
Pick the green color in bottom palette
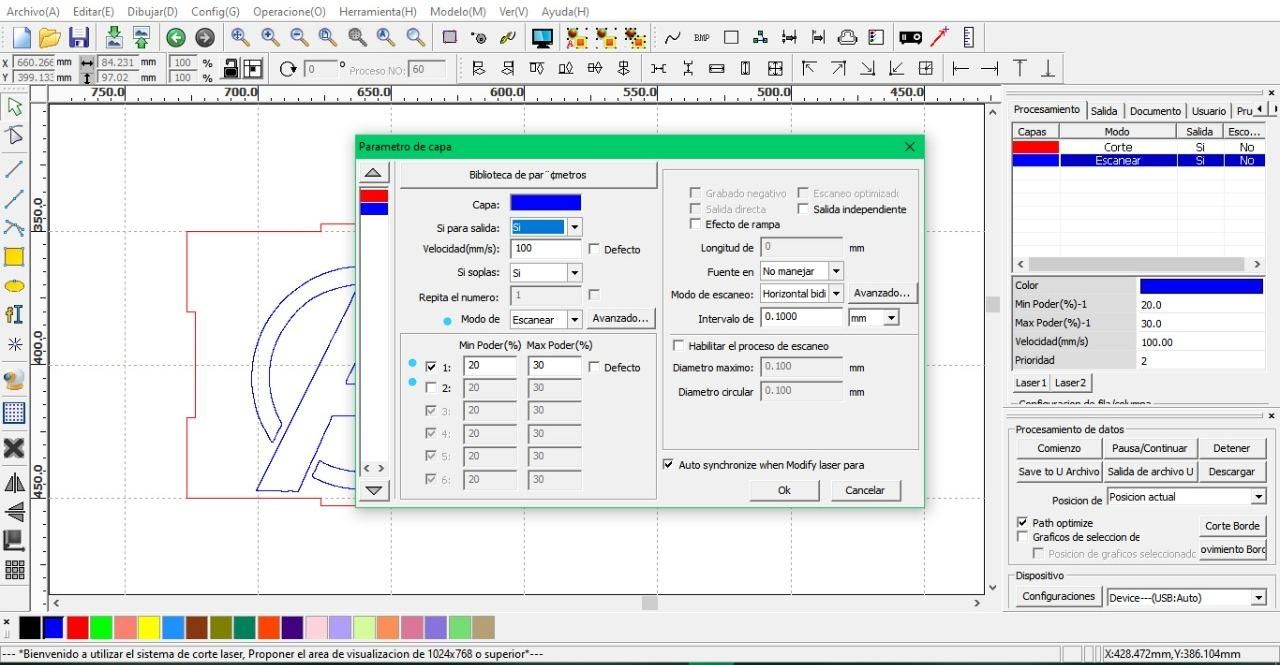101,627
